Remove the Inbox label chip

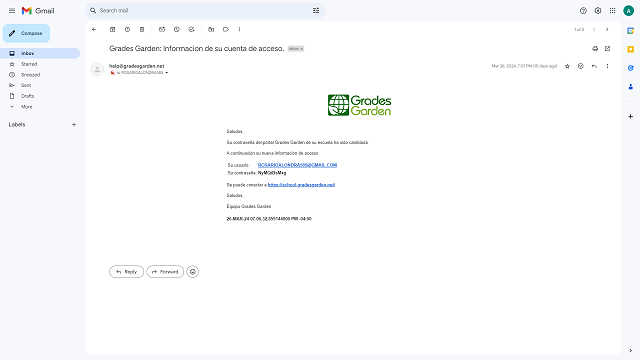tap(302, 49)
